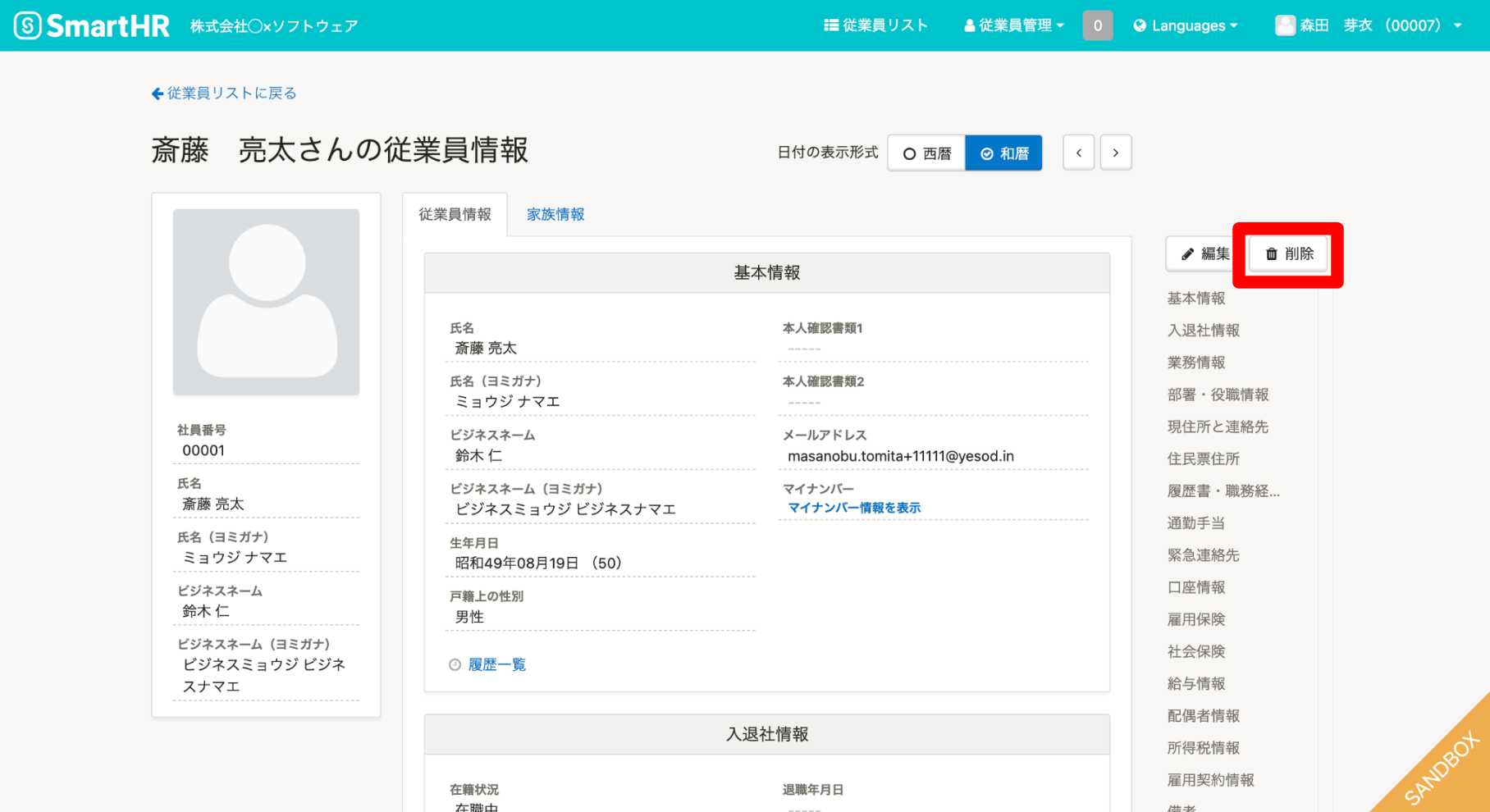Select the 従業員情報 tab

coord(455,214)
